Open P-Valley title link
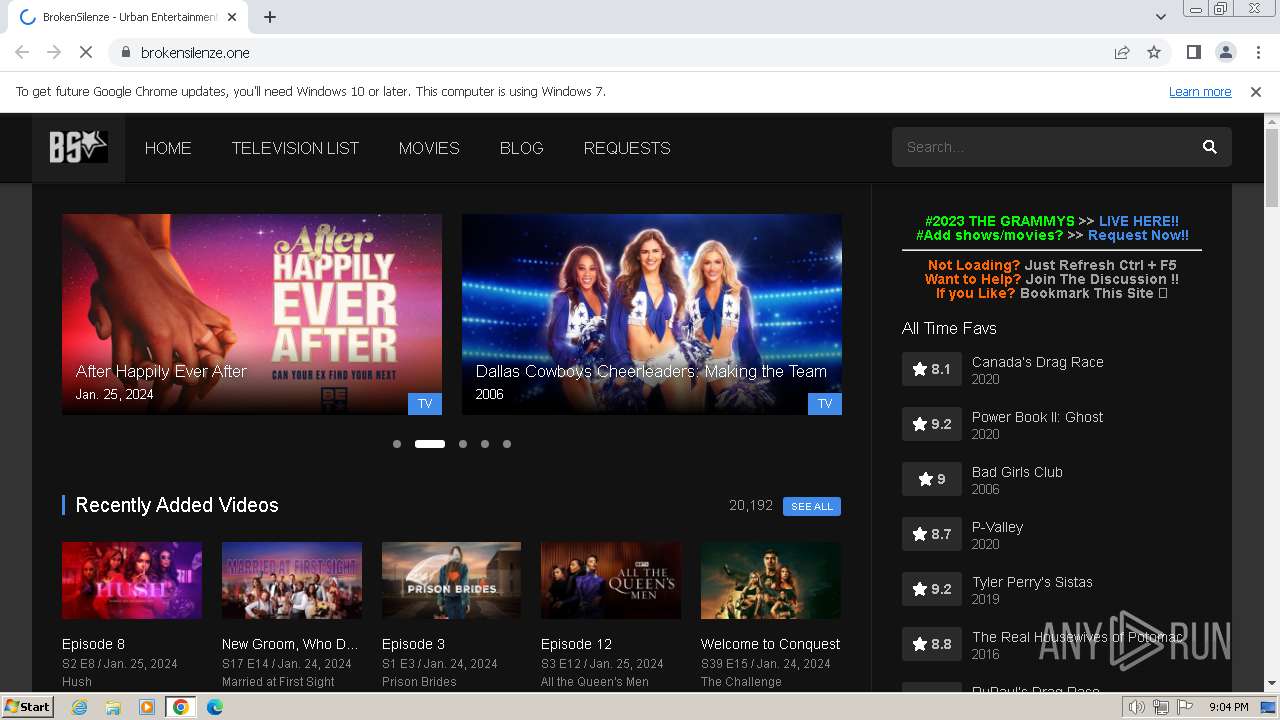This screenshot has width=1280, height=720. coord(998,527)
